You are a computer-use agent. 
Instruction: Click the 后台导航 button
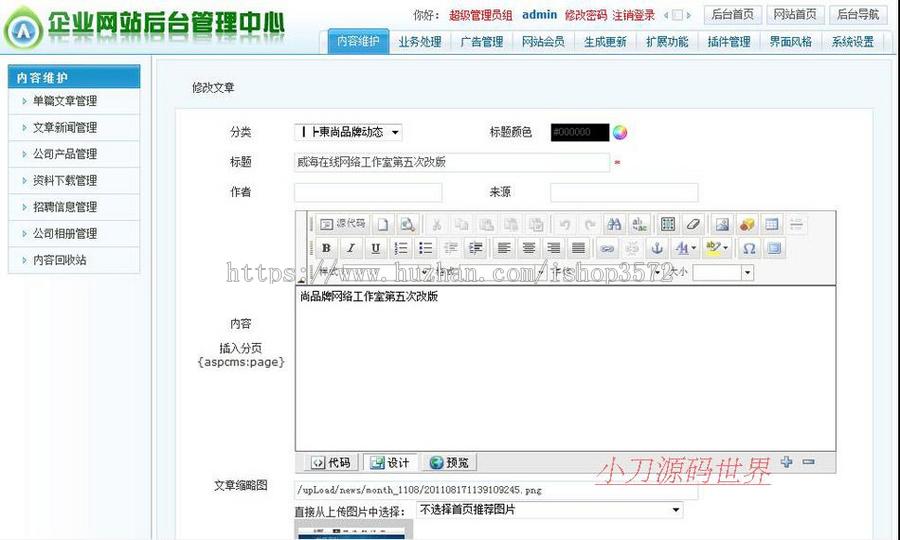tap(858, 14)
